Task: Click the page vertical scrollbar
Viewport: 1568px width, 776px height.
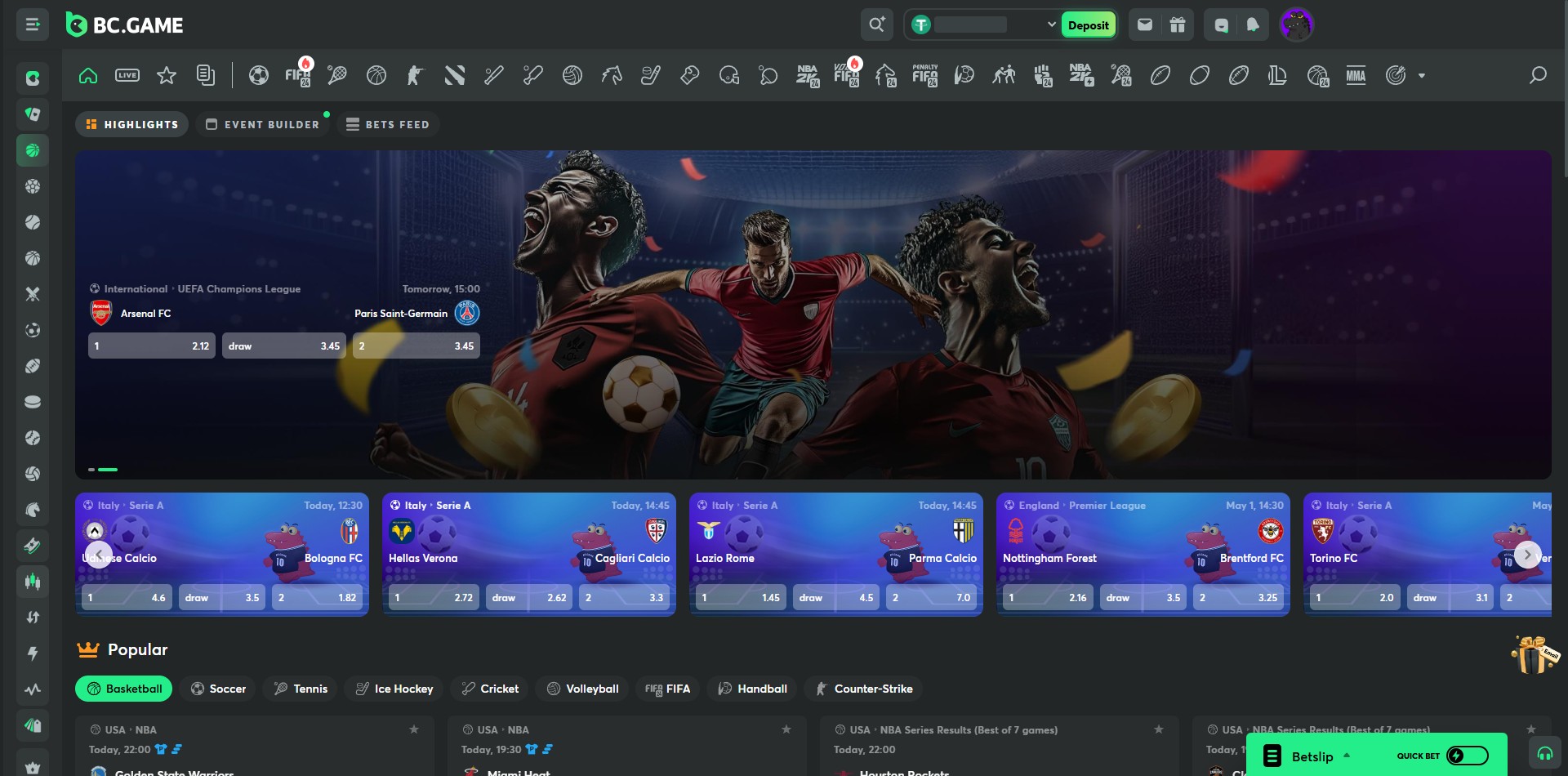Action: [1564, 90]
